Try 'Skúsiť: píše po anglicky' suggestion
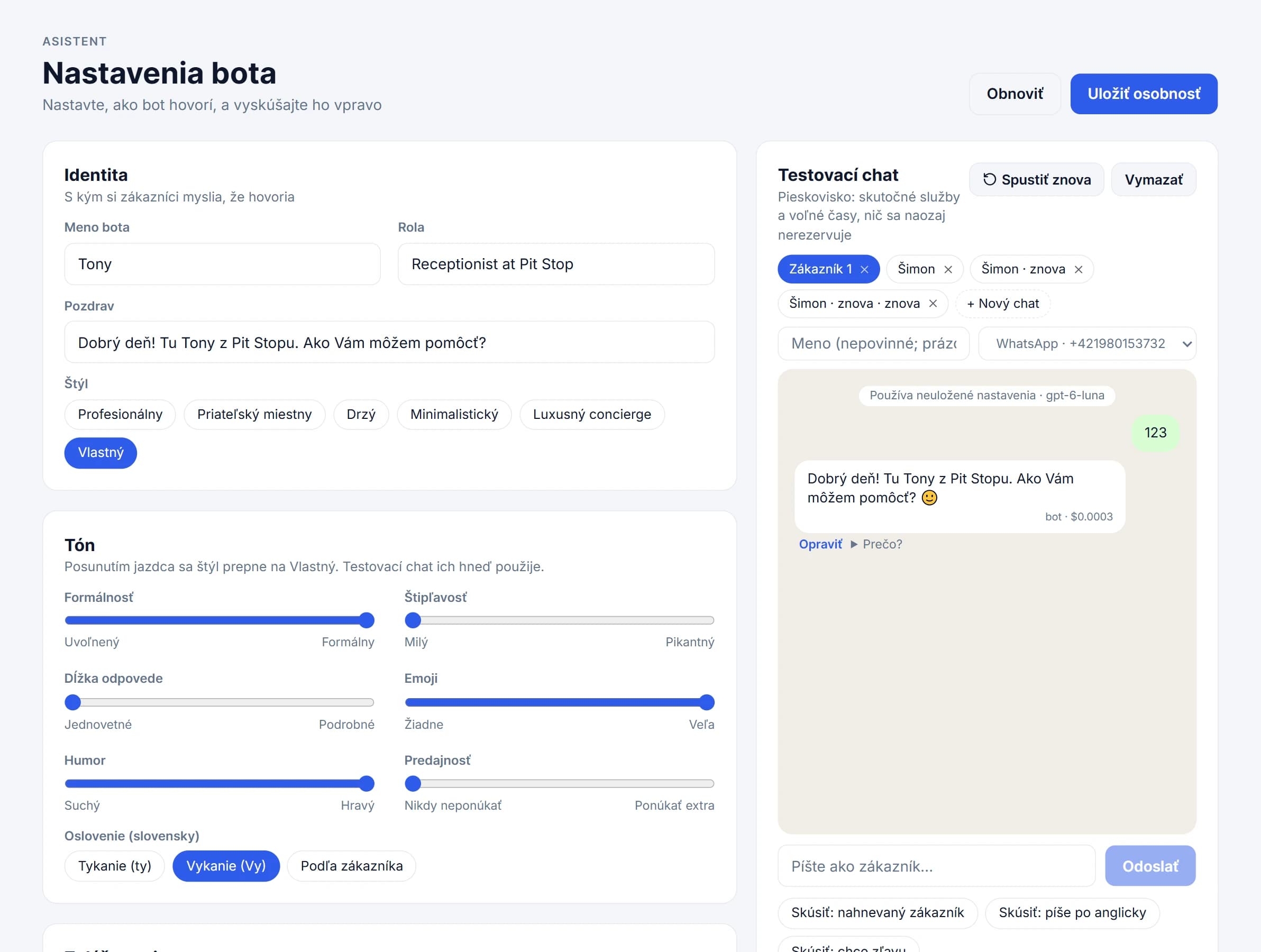1261x952 pixels. 1072,913
